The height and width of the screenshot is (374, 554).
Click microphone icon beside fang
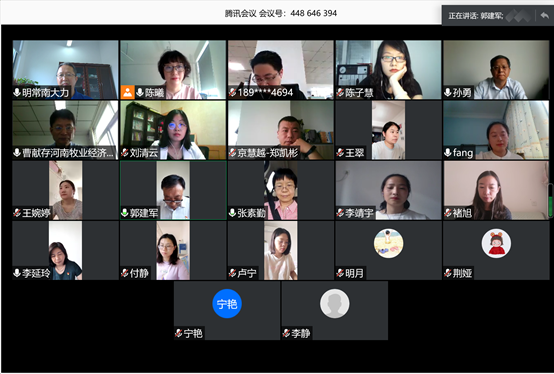click(x=448, y=153)
